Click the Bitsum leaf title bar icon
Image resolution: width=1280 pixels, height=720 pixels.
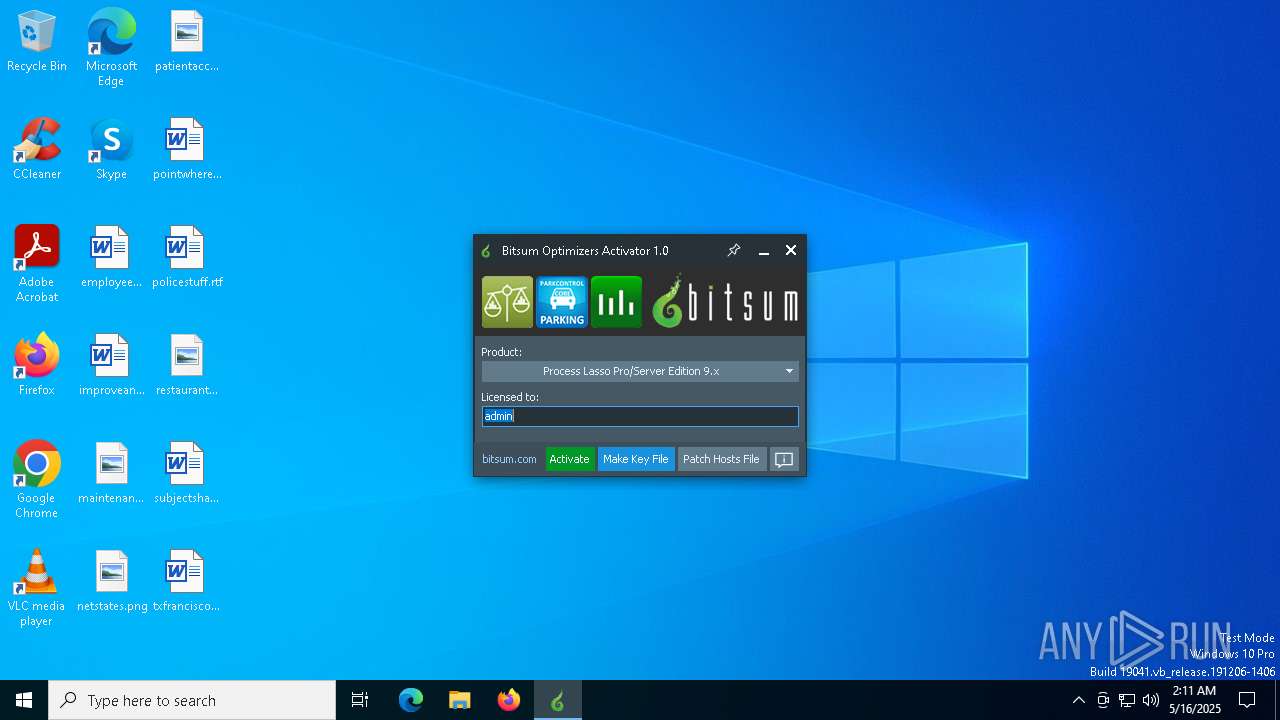486,251
